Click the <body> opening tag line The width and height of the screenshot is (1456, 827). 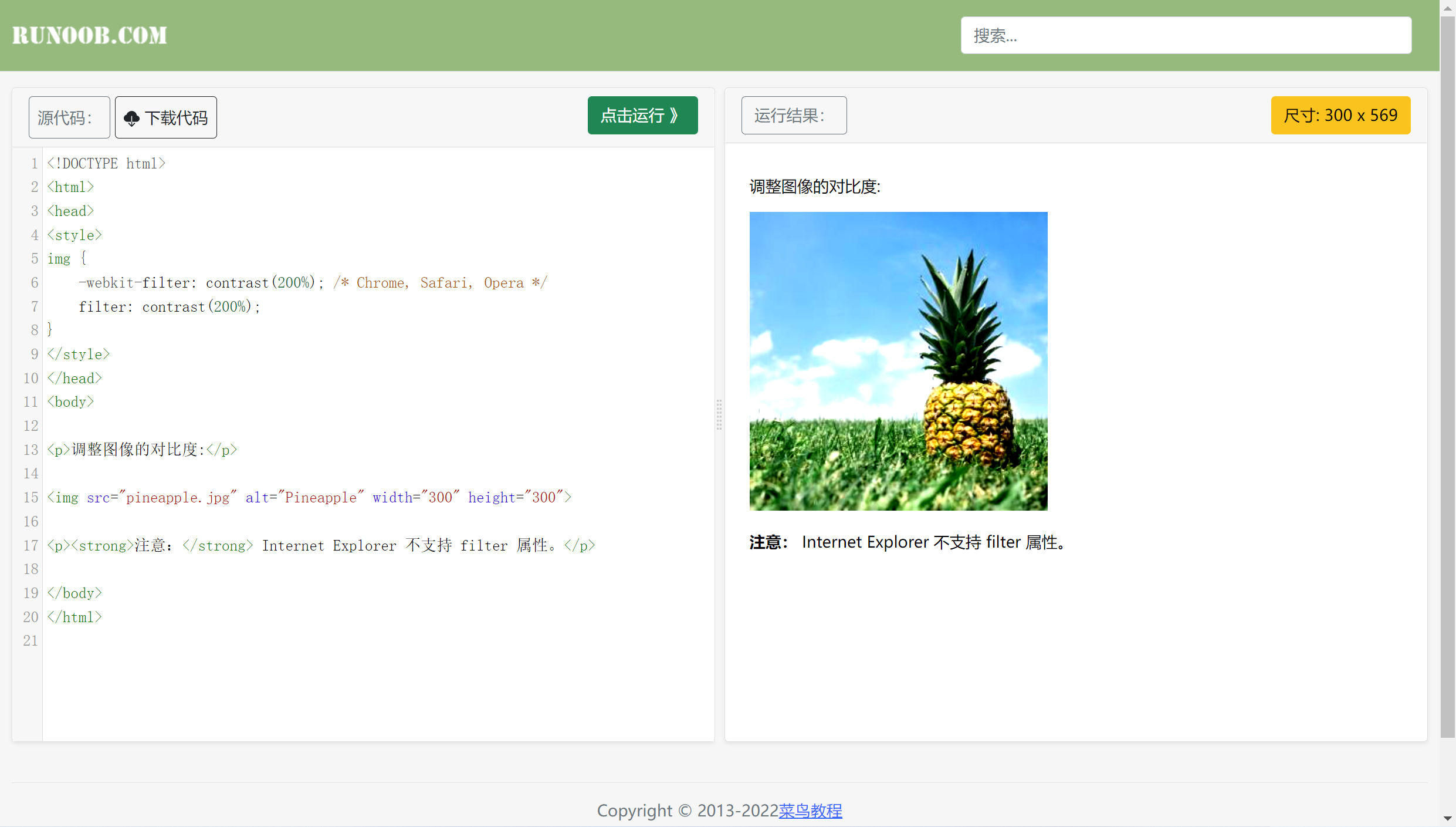coord(70,401)
